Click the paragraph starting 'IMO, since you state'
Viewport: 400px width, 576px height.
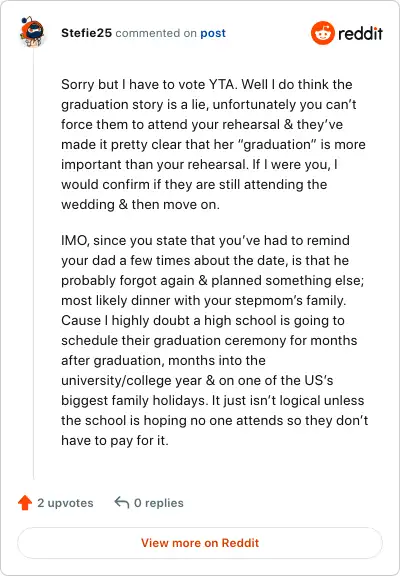point(215,341)
